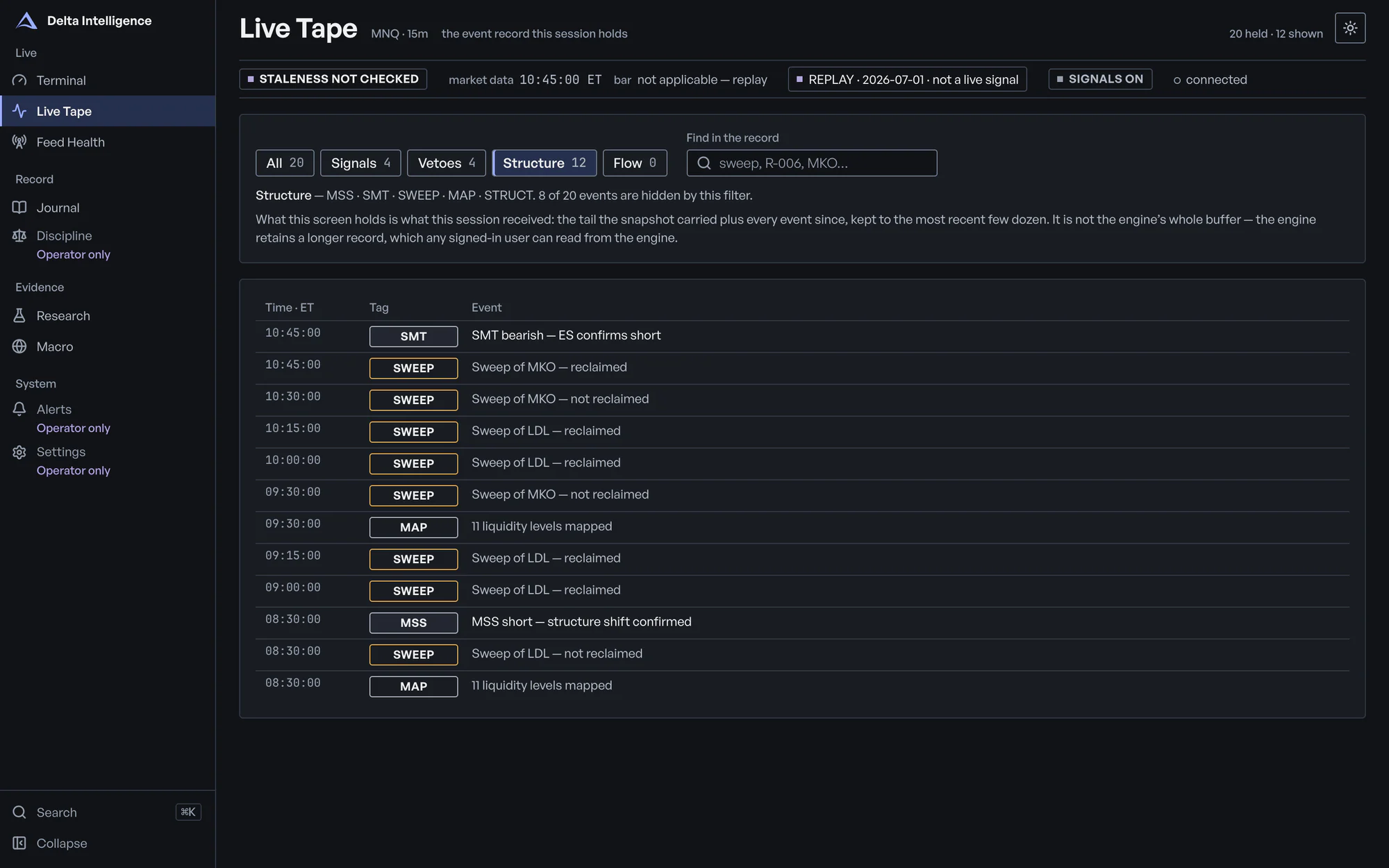Screen dimensions: 1389x868
Task: Open Feed Health page
Action: [x=71, y=142]
